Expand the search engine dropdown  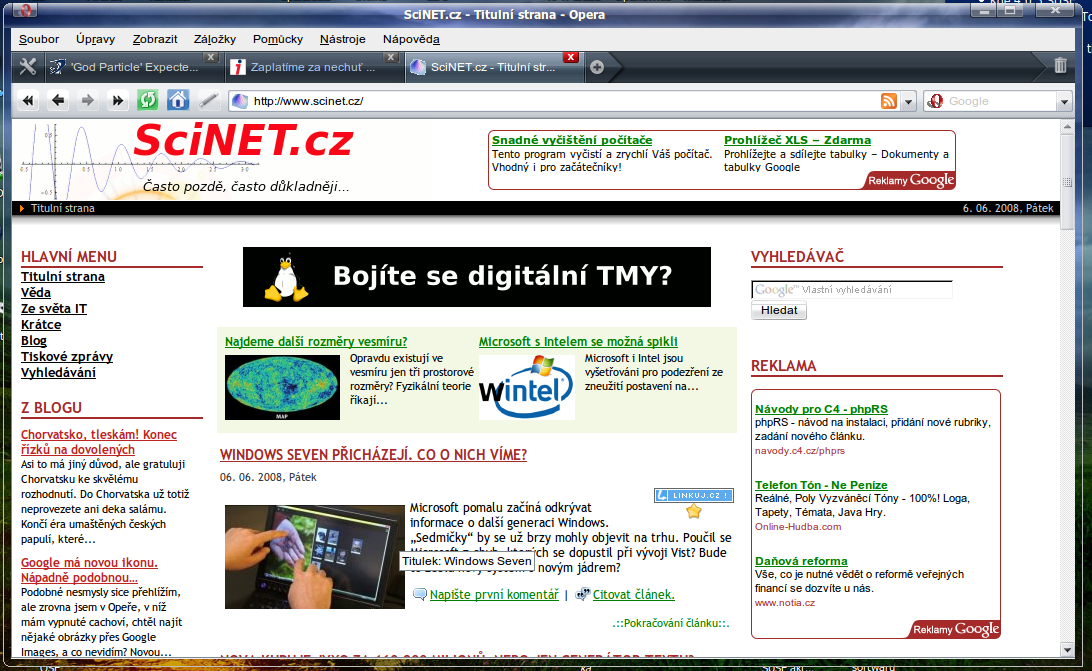(x=1064, y=102)
